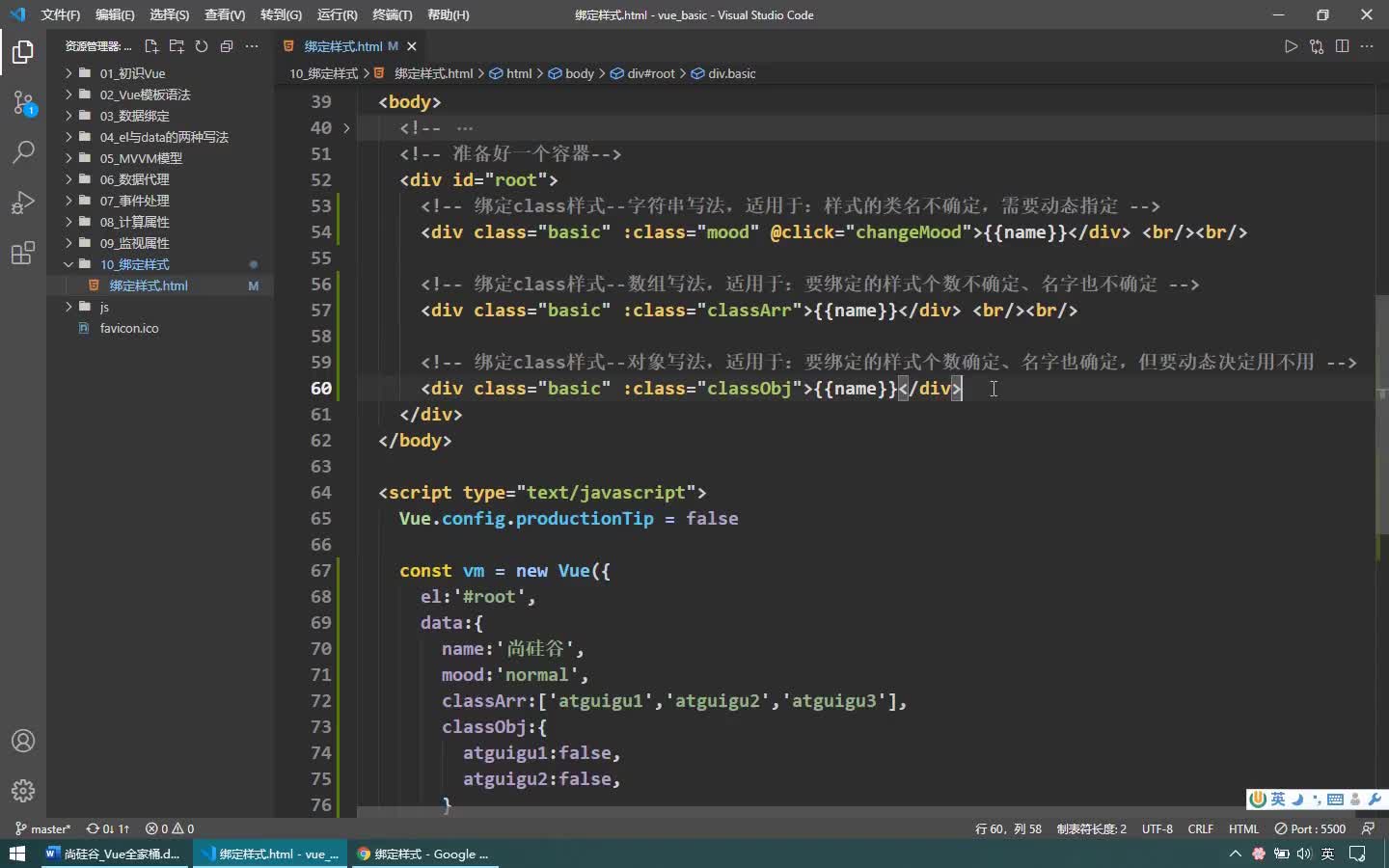Refresh the explorer file tree
The height and width of the screenshot is (868, 1389).
point(202,46)
